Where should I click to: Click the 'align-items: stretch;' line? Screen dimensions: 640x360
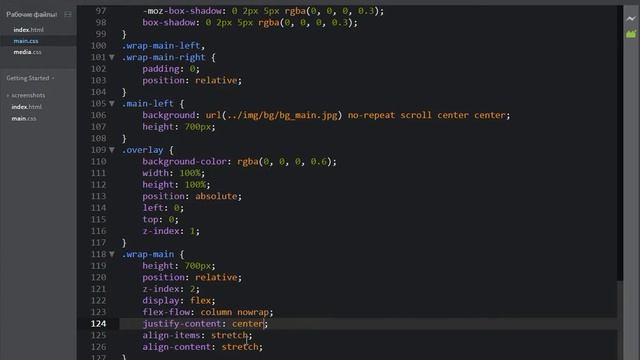pos(197,336)
